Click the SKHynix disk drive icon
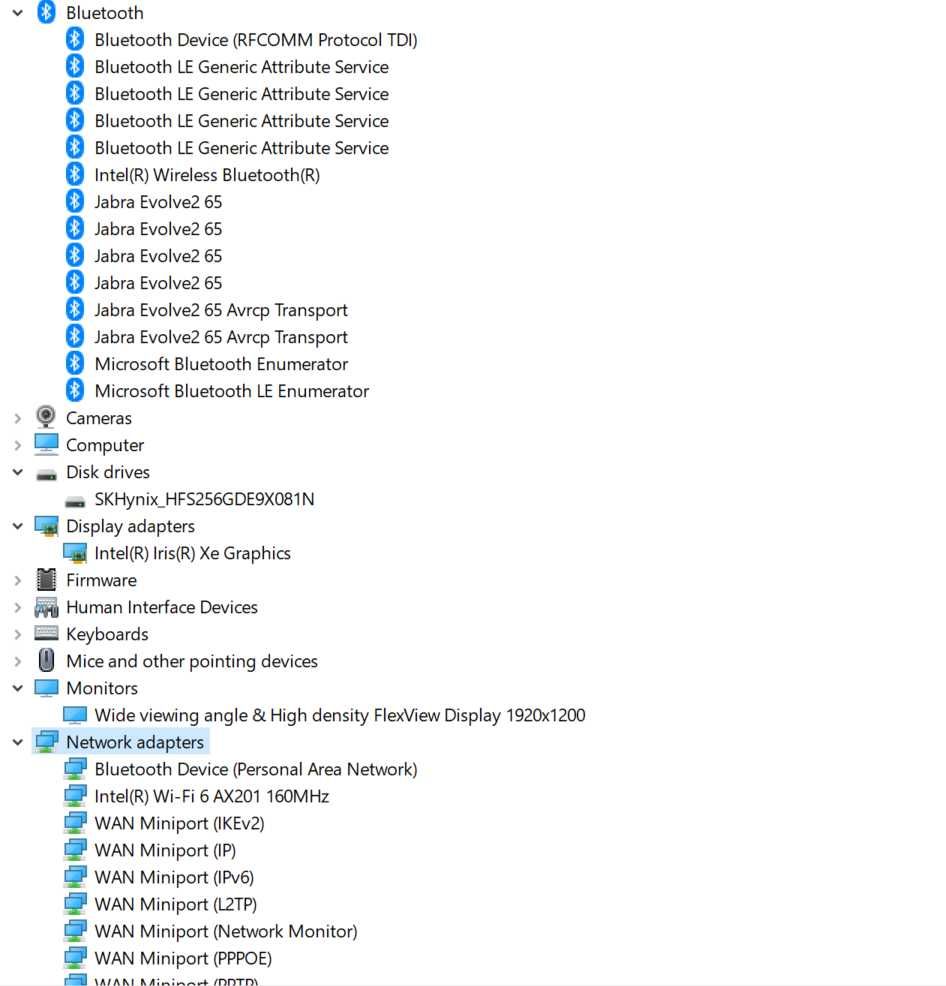Image resolution: width=946 pixels, height=986 pixels. (75, 501)
